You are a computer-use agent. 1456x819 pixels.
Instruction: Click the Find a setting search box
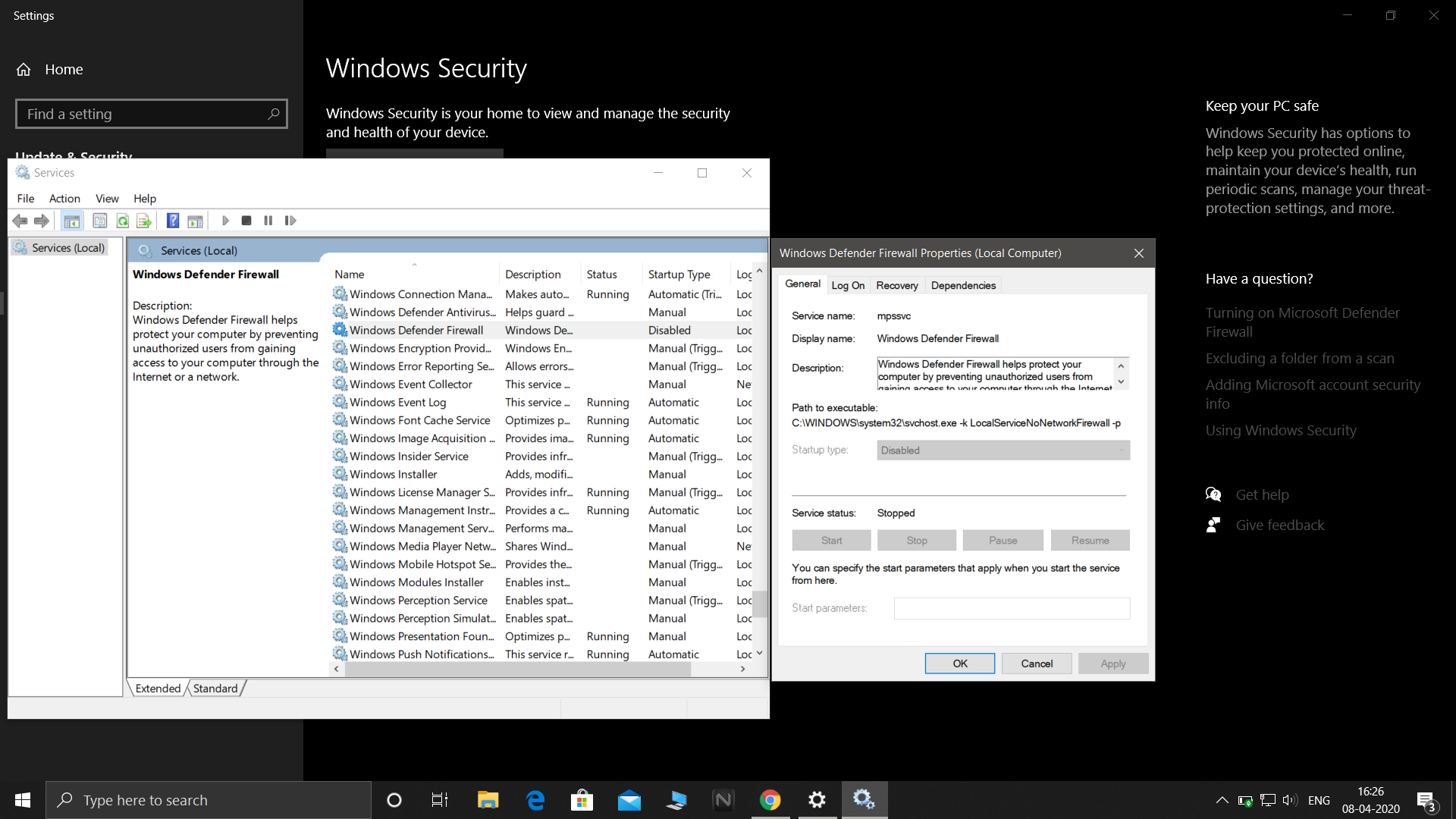[152, 114]
